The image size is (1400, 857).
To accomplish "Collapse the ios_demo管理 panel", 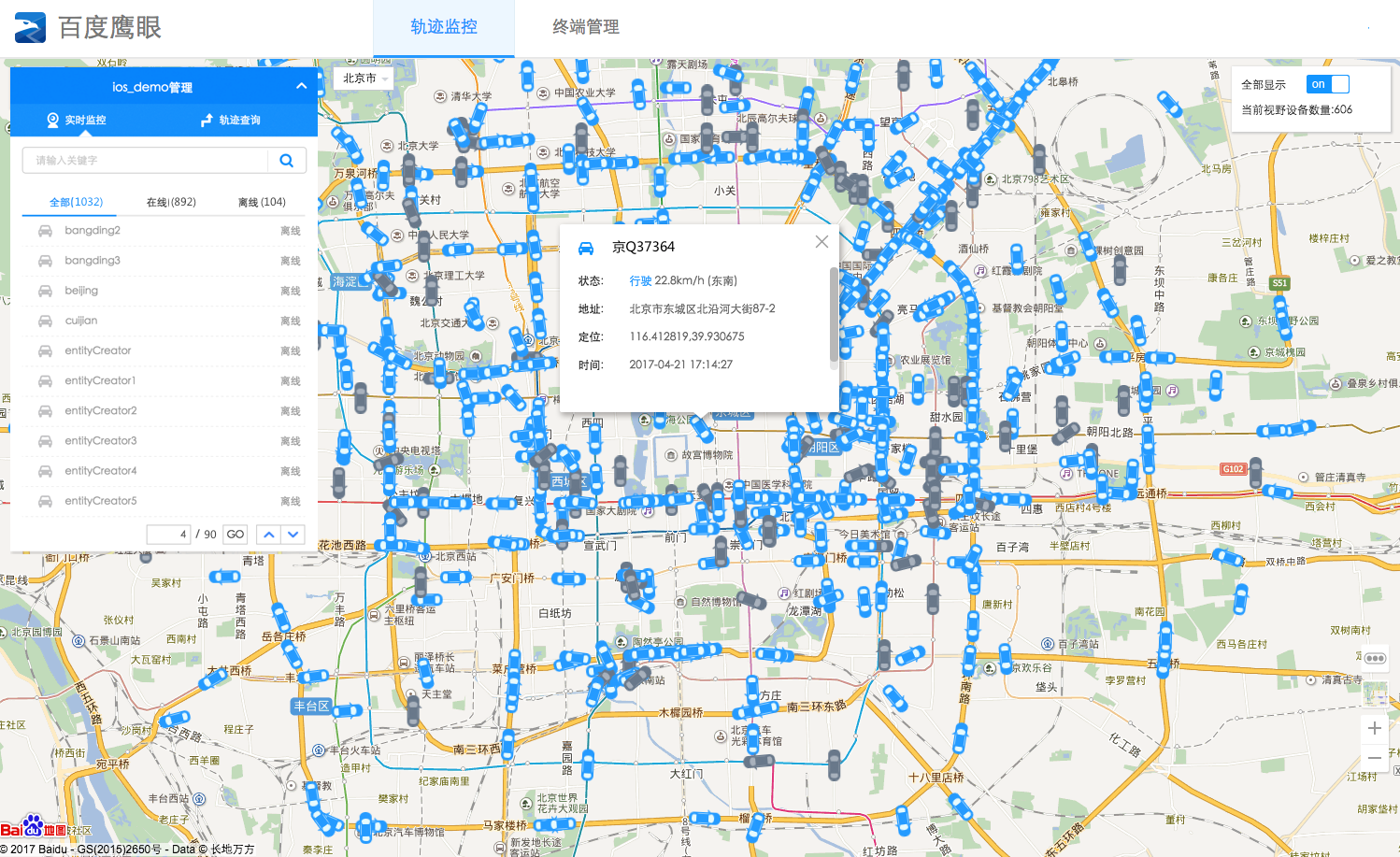I will pyautogui.click(x=301, y=86).
